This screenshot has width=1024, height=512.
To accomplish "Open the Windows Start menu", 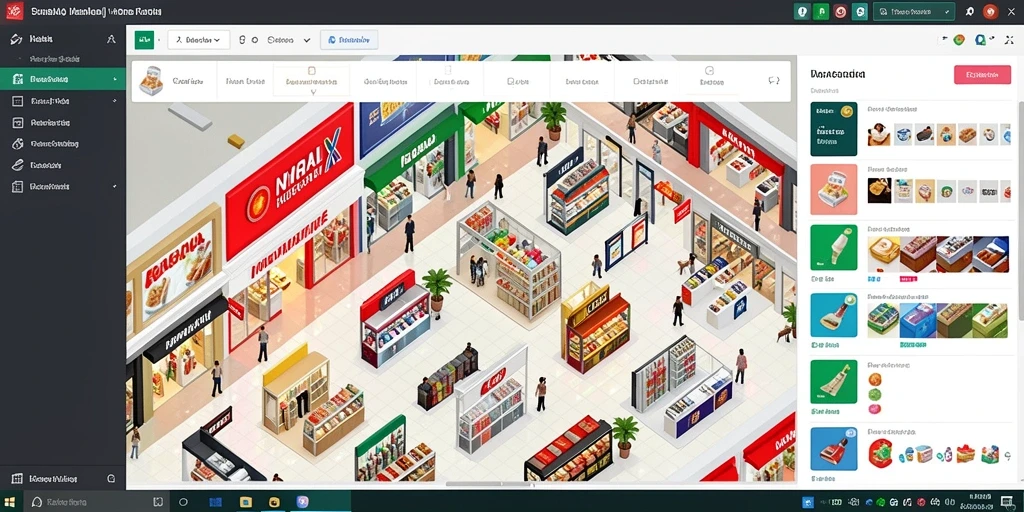I will (x=10, y=502).
